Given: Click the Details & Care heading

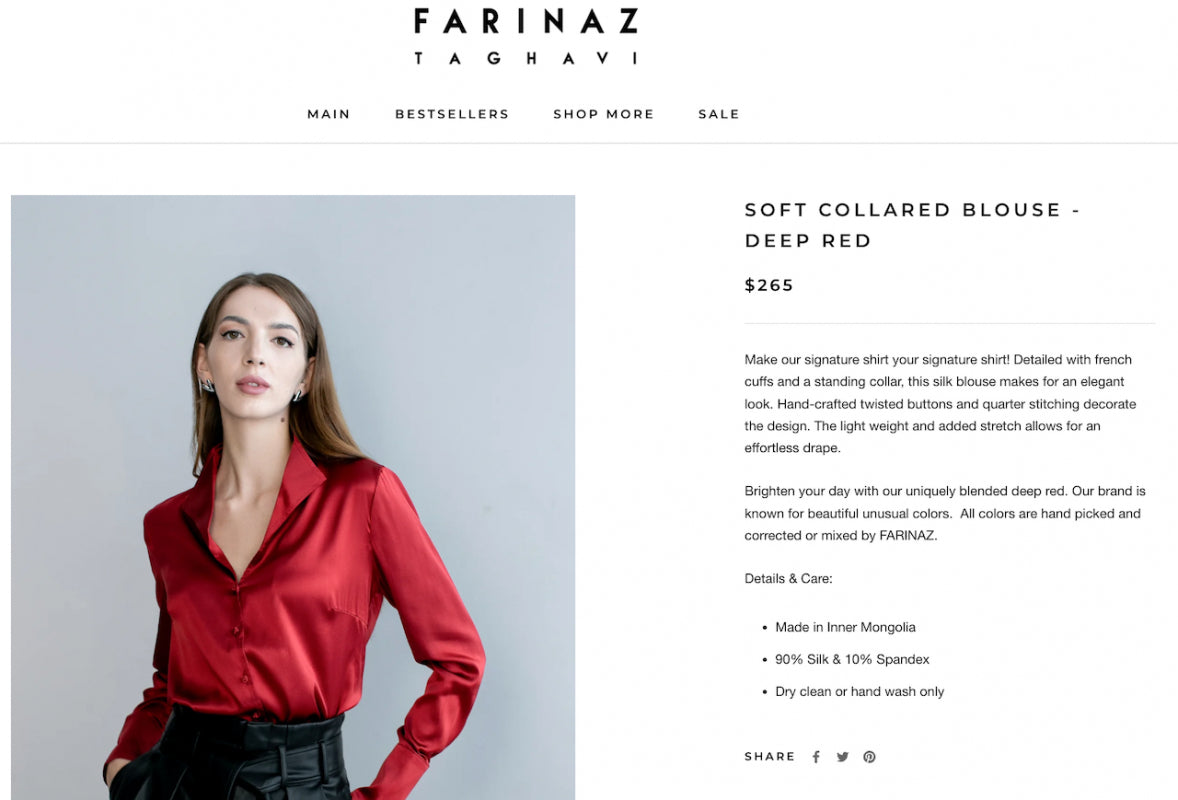Looking at the screenshot, I should (788, 578).
